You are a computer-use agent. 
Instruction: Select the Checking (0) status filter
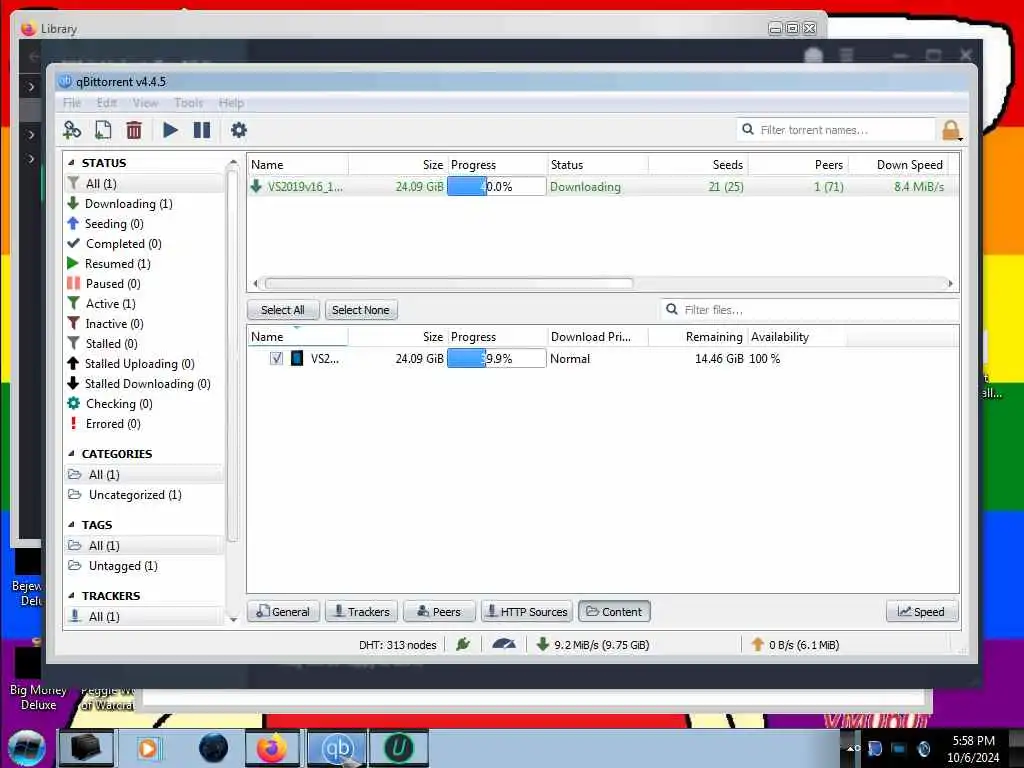tap(119, 404)
